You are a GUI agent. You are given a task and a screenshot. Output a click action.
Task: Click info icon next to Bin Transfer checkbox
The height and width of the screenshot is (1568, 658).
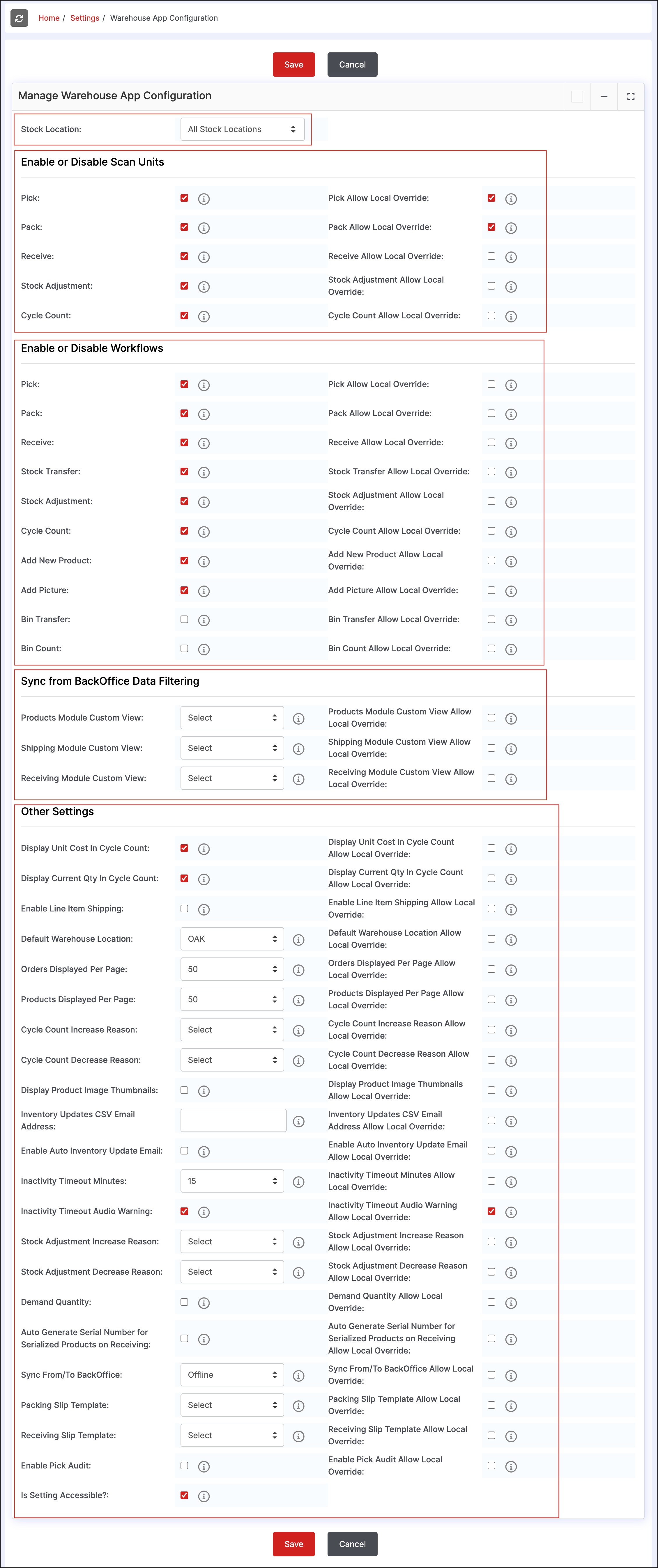click(204, 620)
